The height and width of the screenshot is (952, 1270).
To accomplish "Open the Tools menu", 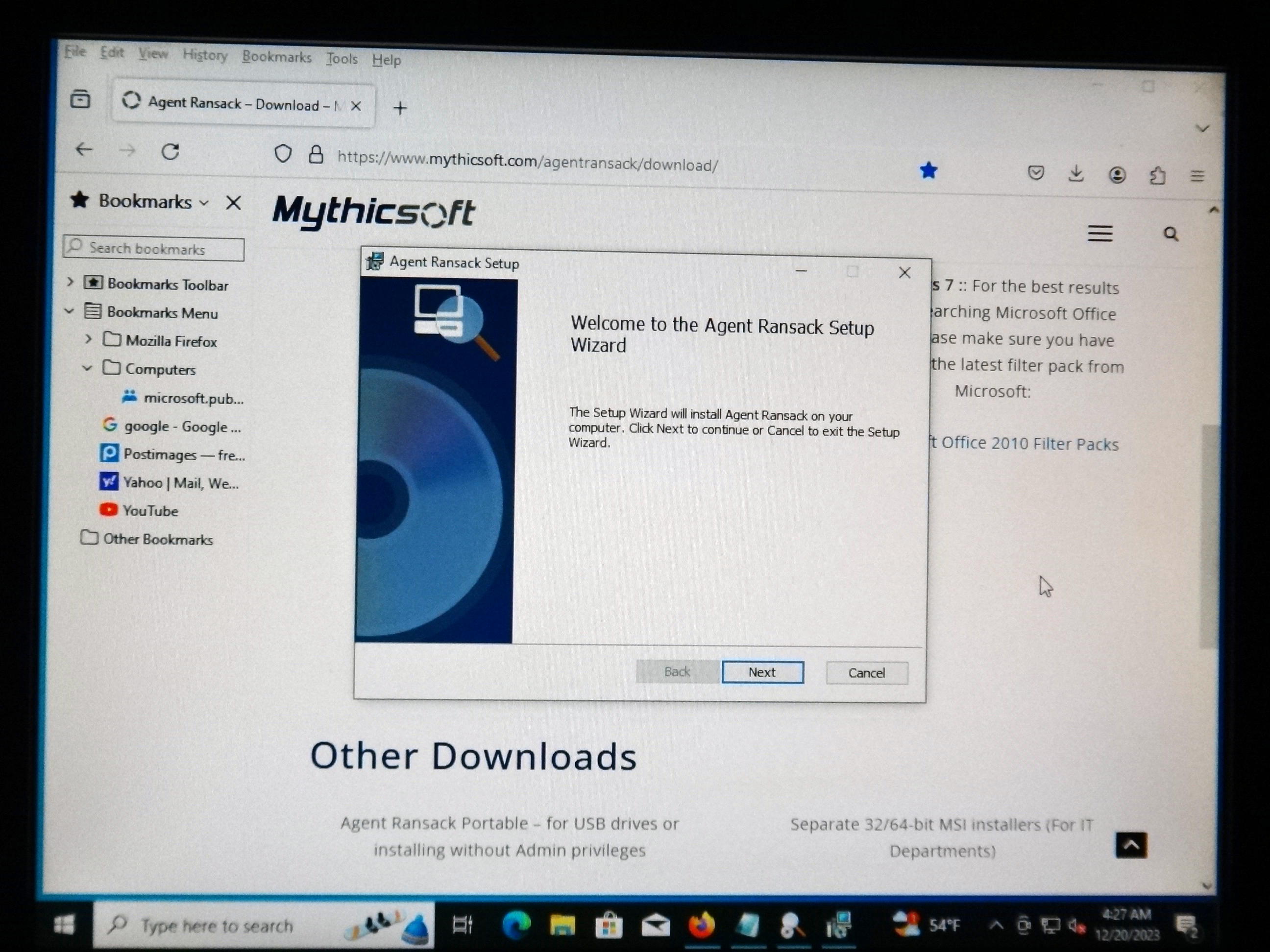I will pyautogui.click(x=342, y=59).
